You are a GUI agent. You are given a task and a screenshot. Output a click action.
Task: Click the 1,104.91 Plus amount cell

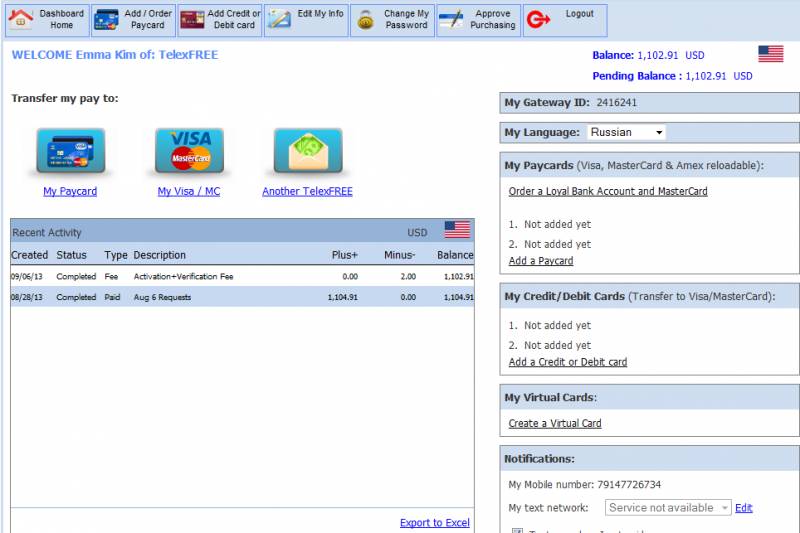pos(342,297)
